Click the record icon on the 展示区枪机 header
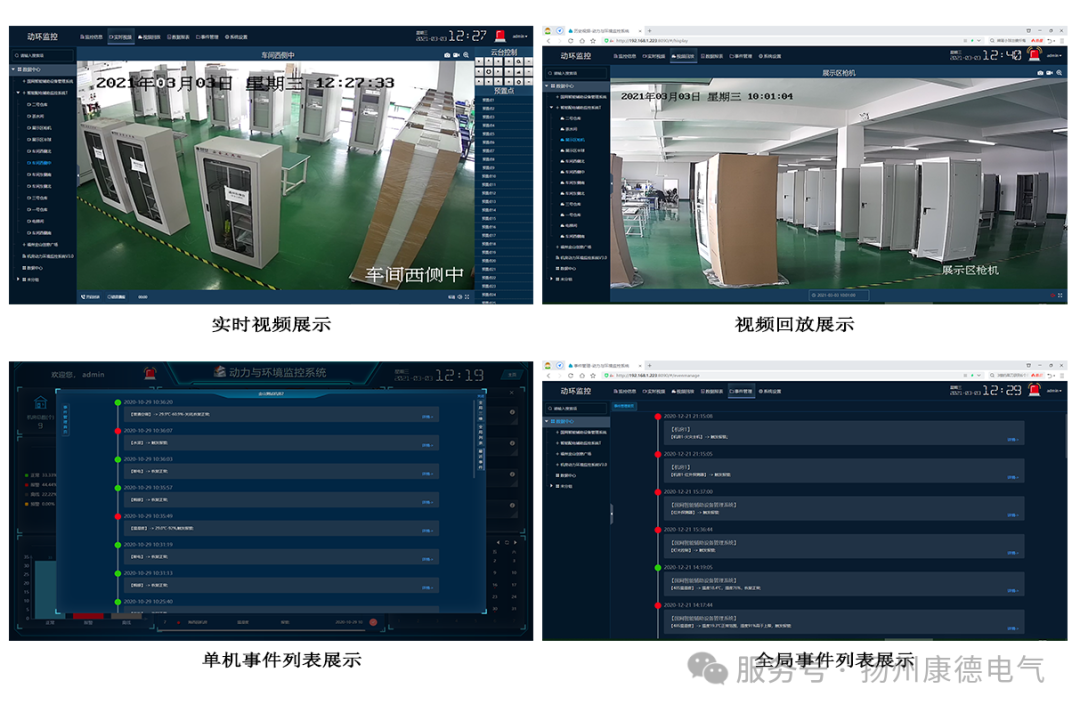 tap(1050, 72)
